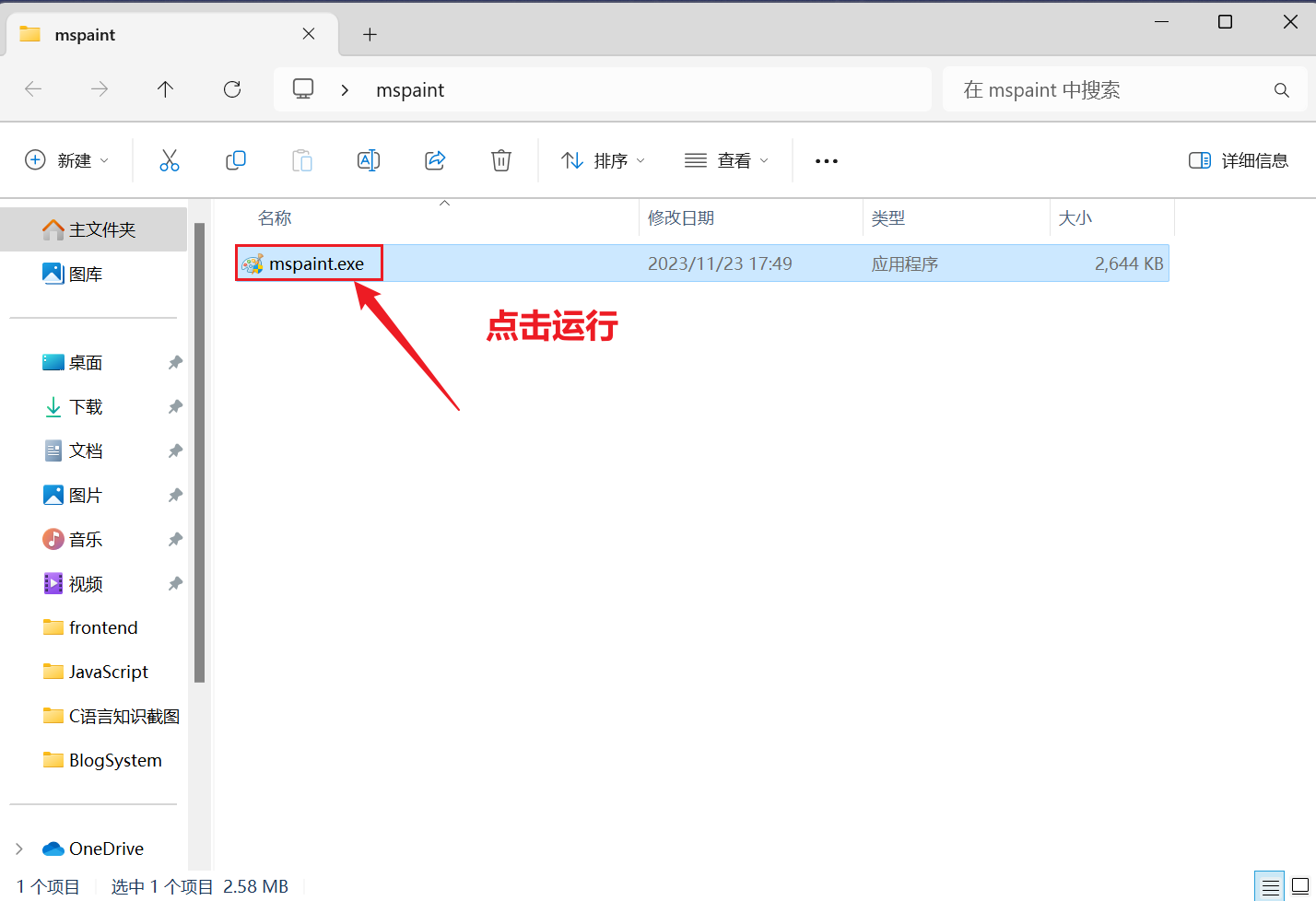This screenshot has height=901, width=1316.
Task: Unpin 桌面 using its pin icon
Action: pos(175,363)
